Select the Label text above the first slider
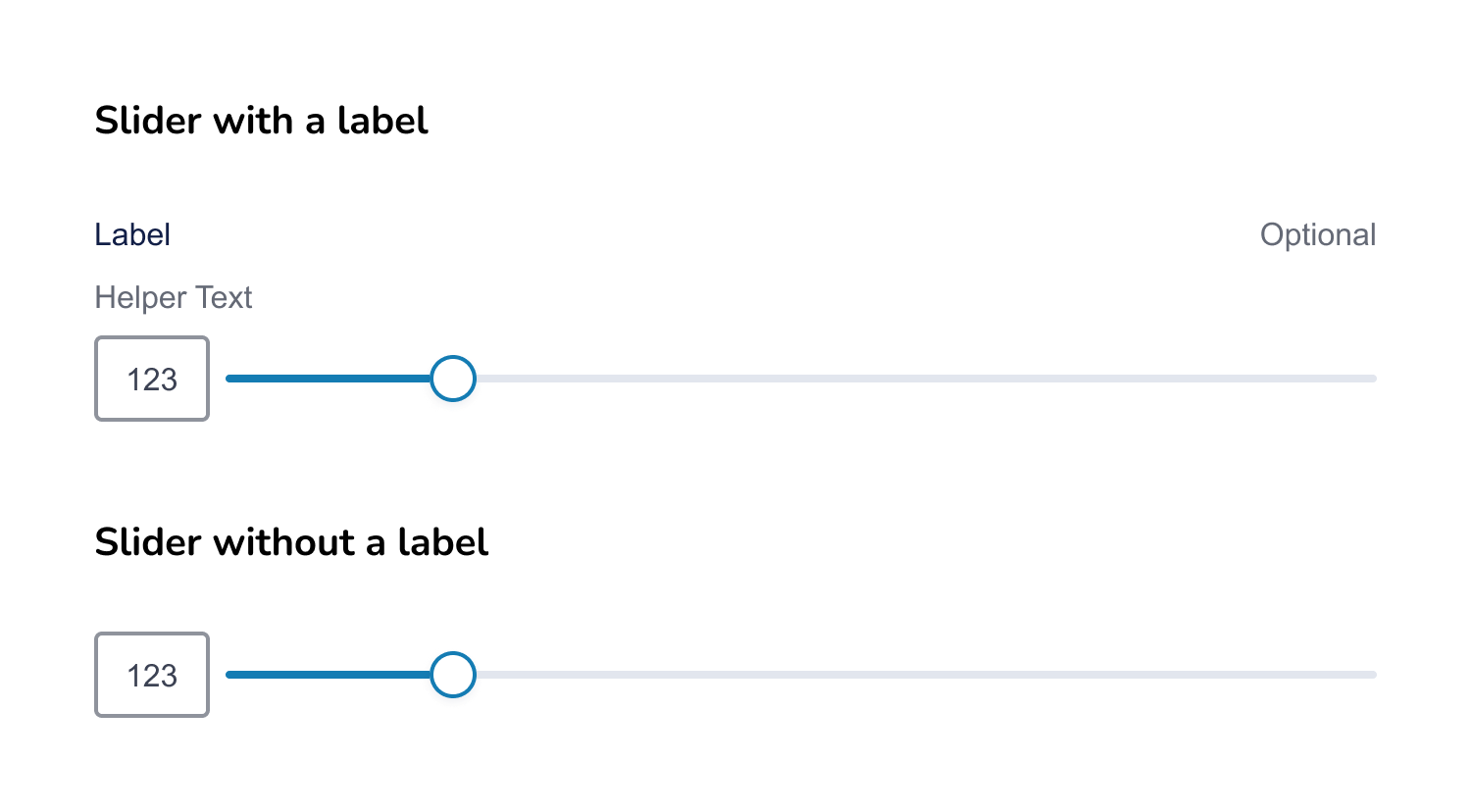Viewport: 1471px width, 812px height. click(x=132, y=234)
